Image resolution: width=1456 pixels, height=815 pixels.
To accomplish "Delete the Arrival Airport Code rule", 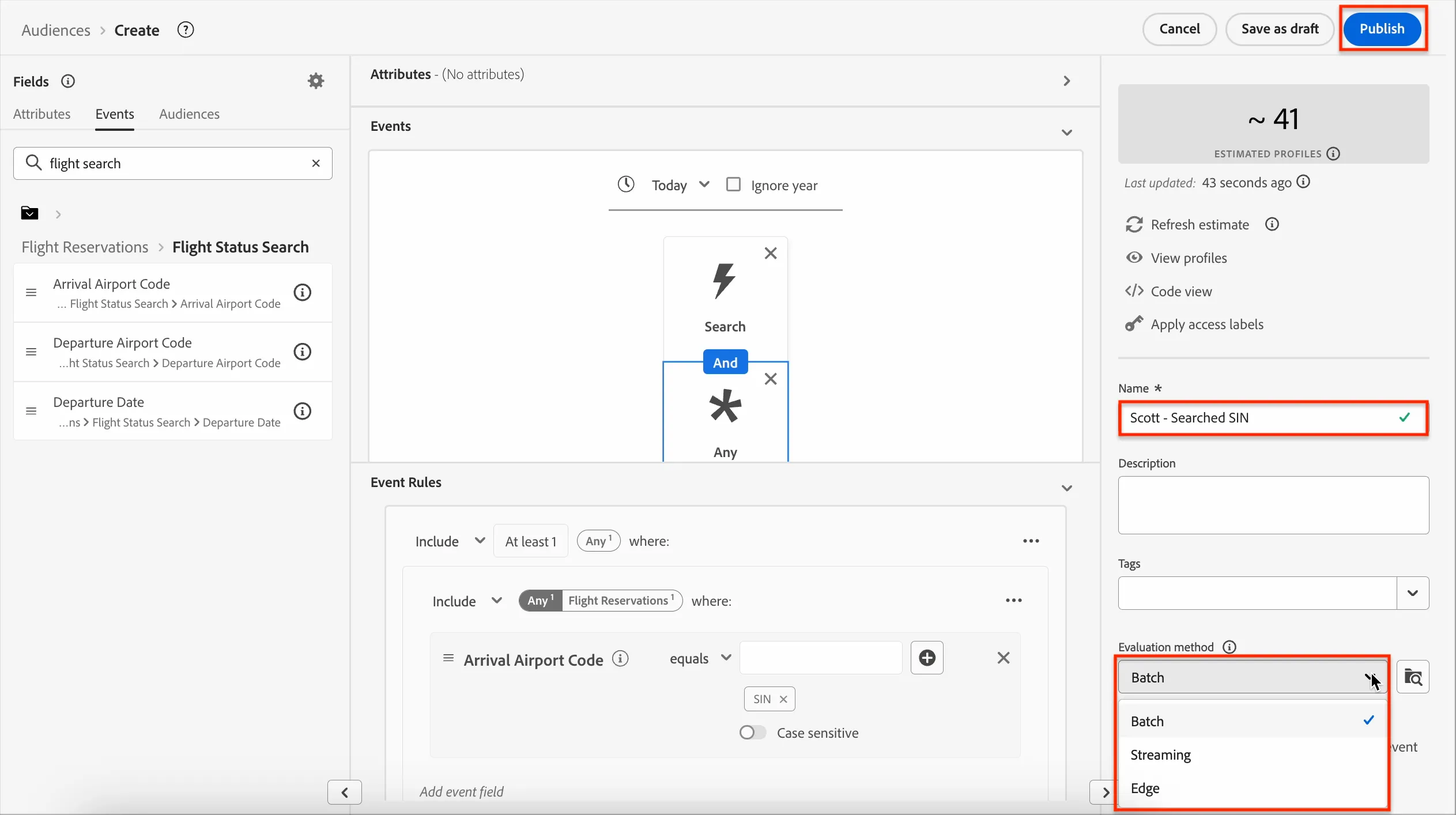I will (1004, 658).
